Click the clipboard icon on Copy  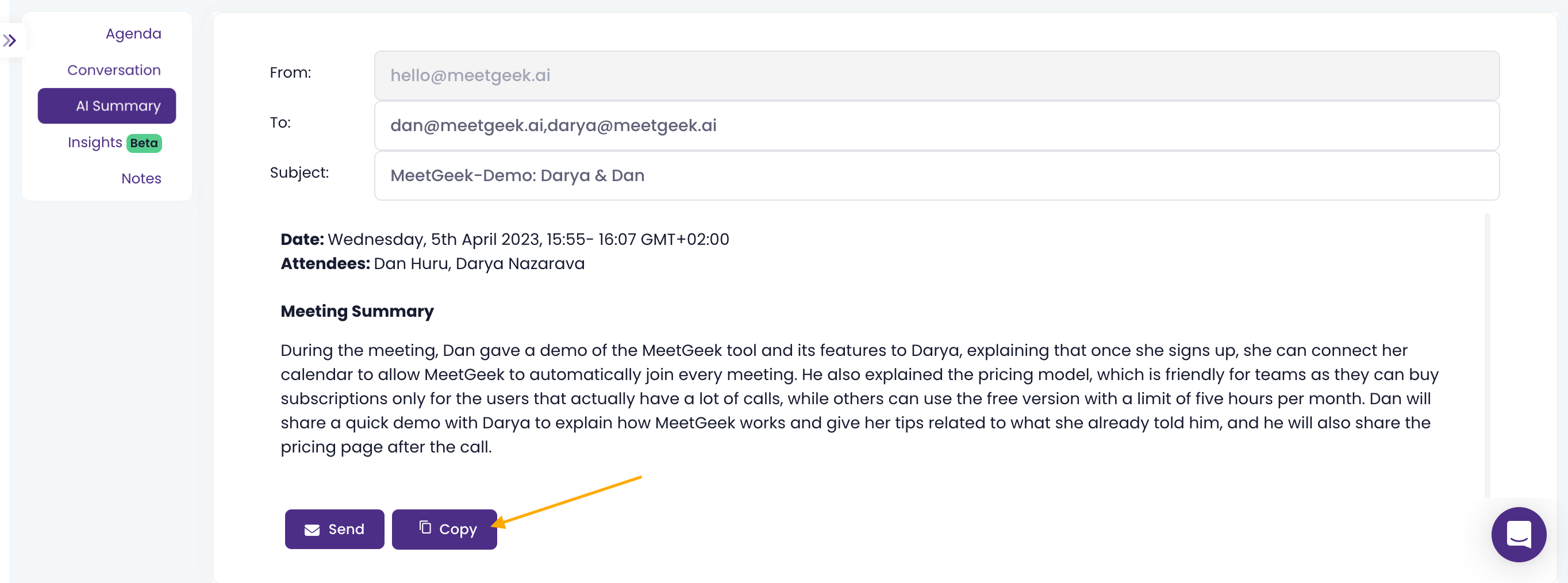click(x=425, y=527)
